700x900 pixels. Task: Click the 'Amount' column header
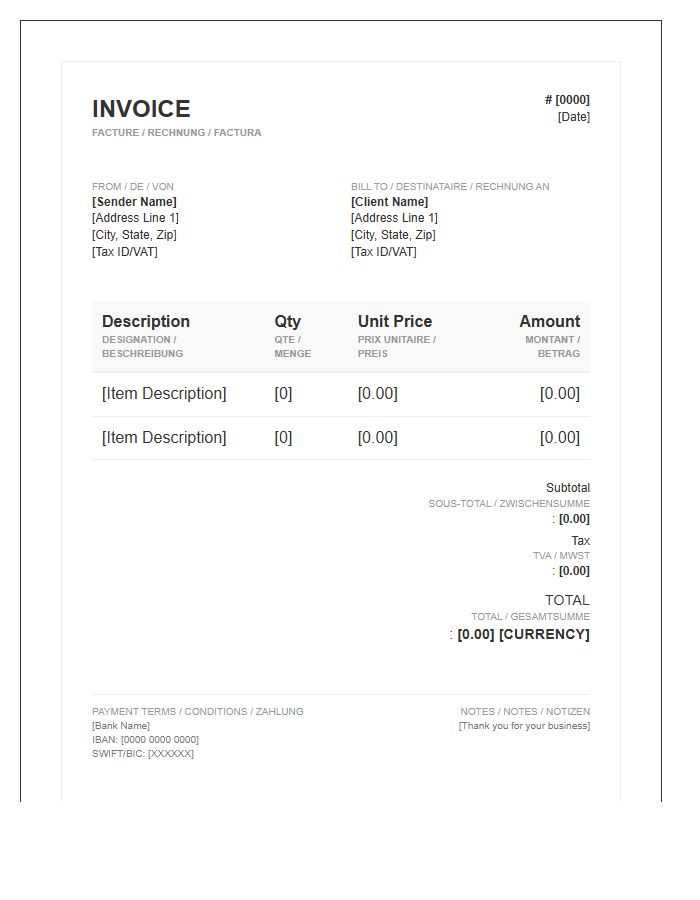pyautogui.click(x=550, y=321)
